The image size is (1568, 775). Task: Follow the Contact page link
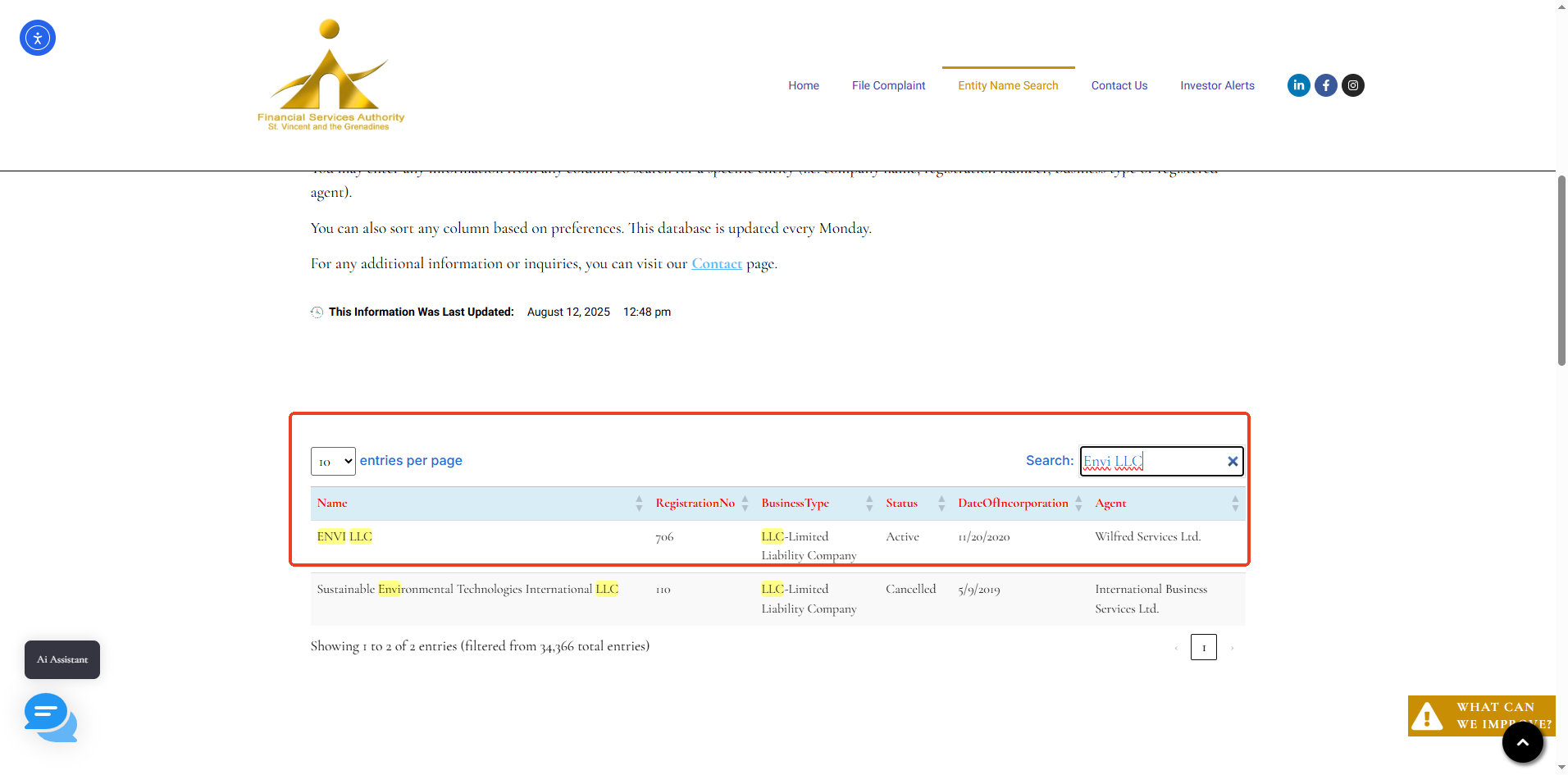717,264
